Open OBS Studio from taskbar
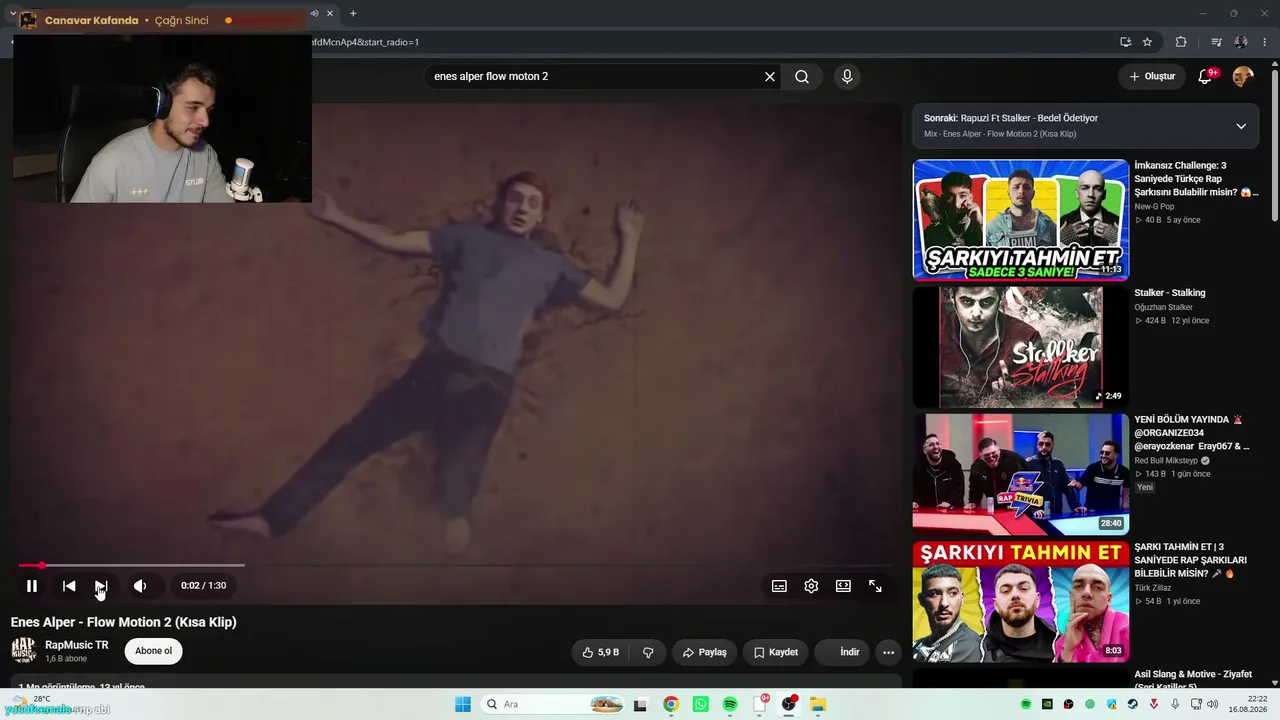The height and width of the screenshot is (720, 1280). pos(789,704)
